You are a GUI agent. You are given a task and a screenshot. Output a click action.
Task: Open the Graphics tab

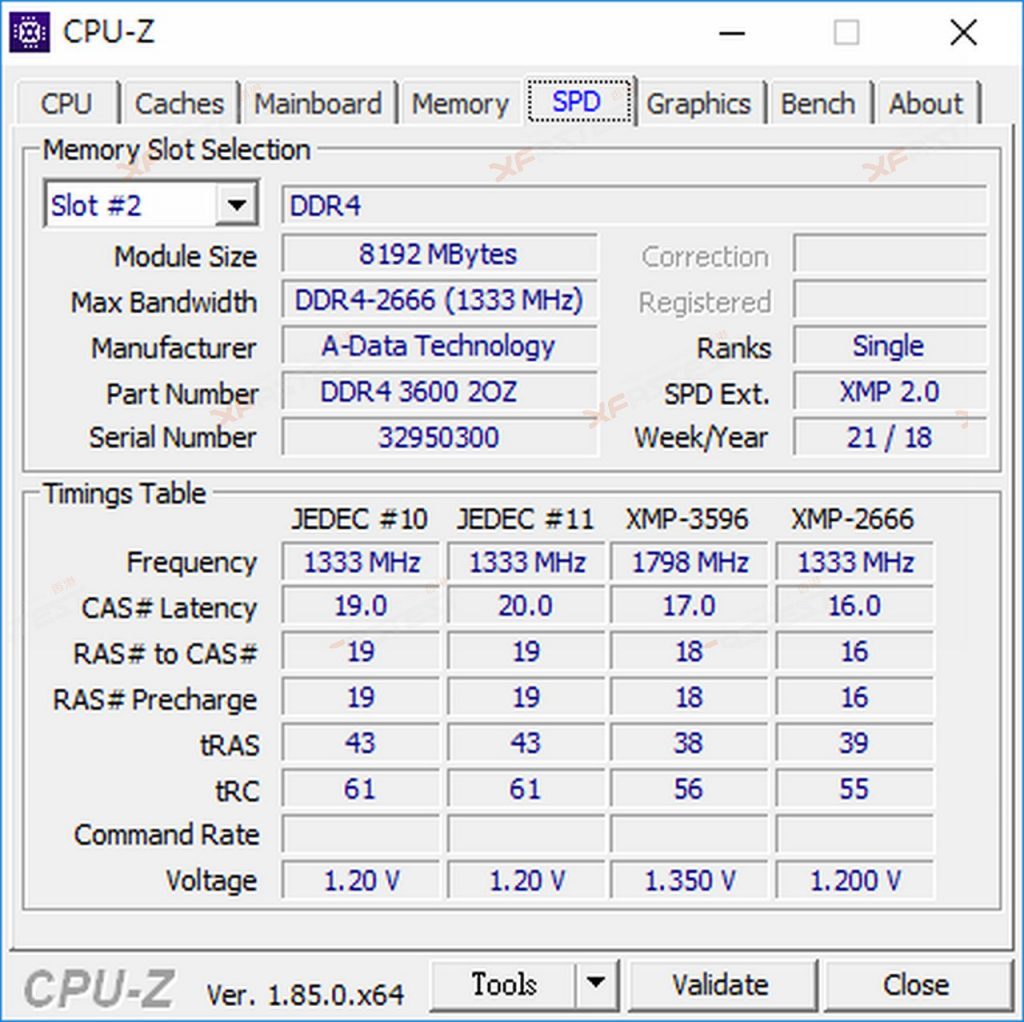point(699,103)
